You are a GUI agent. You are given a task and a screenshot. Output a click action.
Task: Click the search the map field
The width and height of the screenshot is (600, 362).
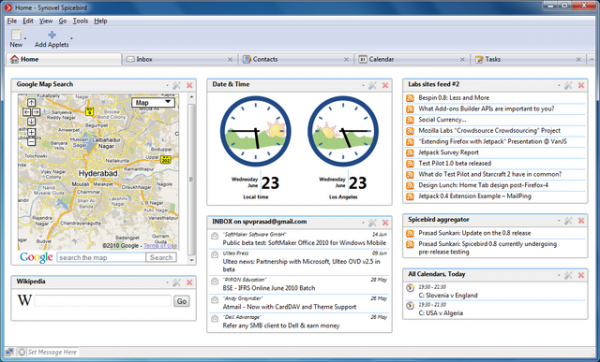point(101,258)
